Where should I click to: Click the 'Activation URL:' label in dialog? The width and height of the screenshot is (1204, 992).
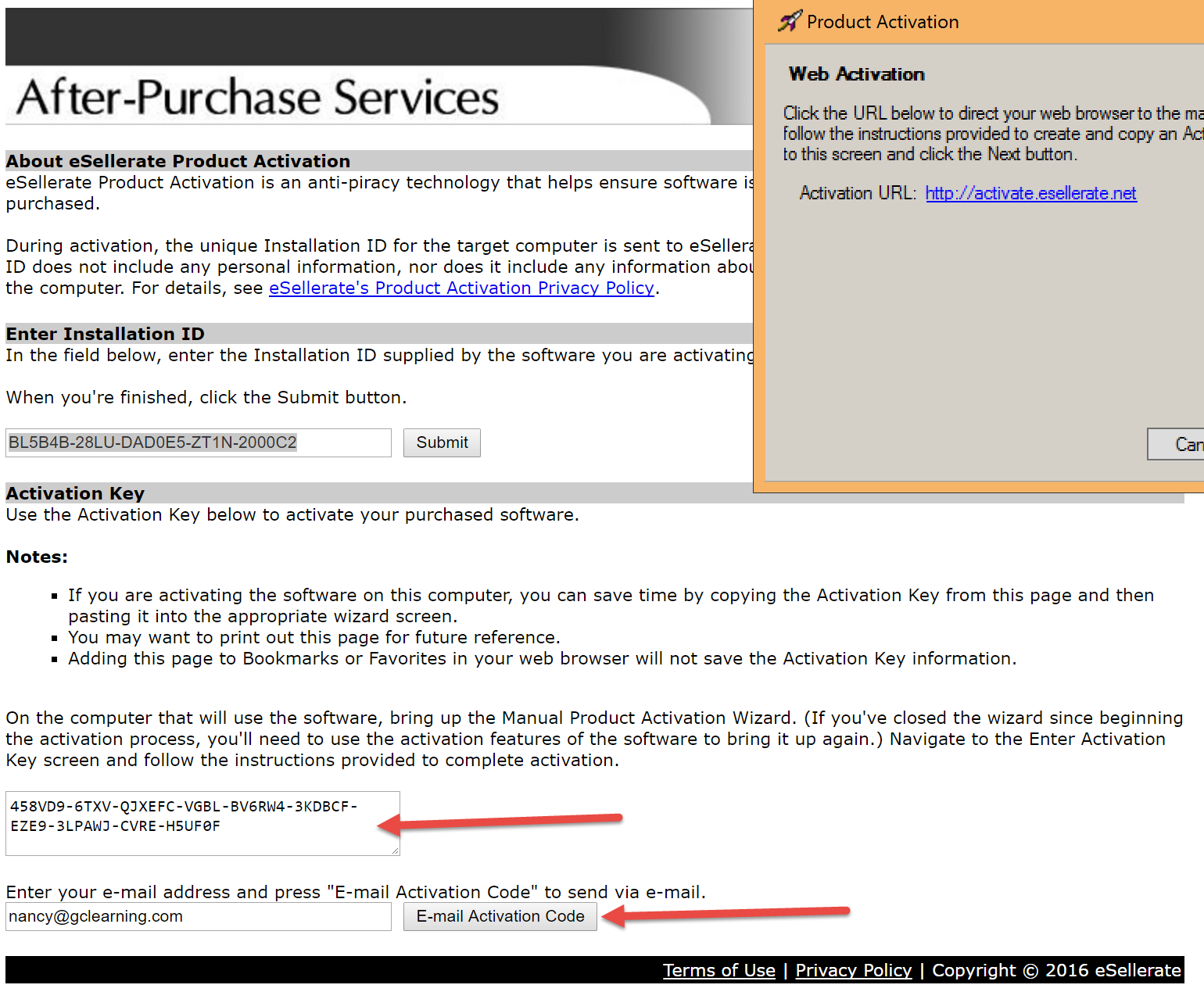click(858, 193)
